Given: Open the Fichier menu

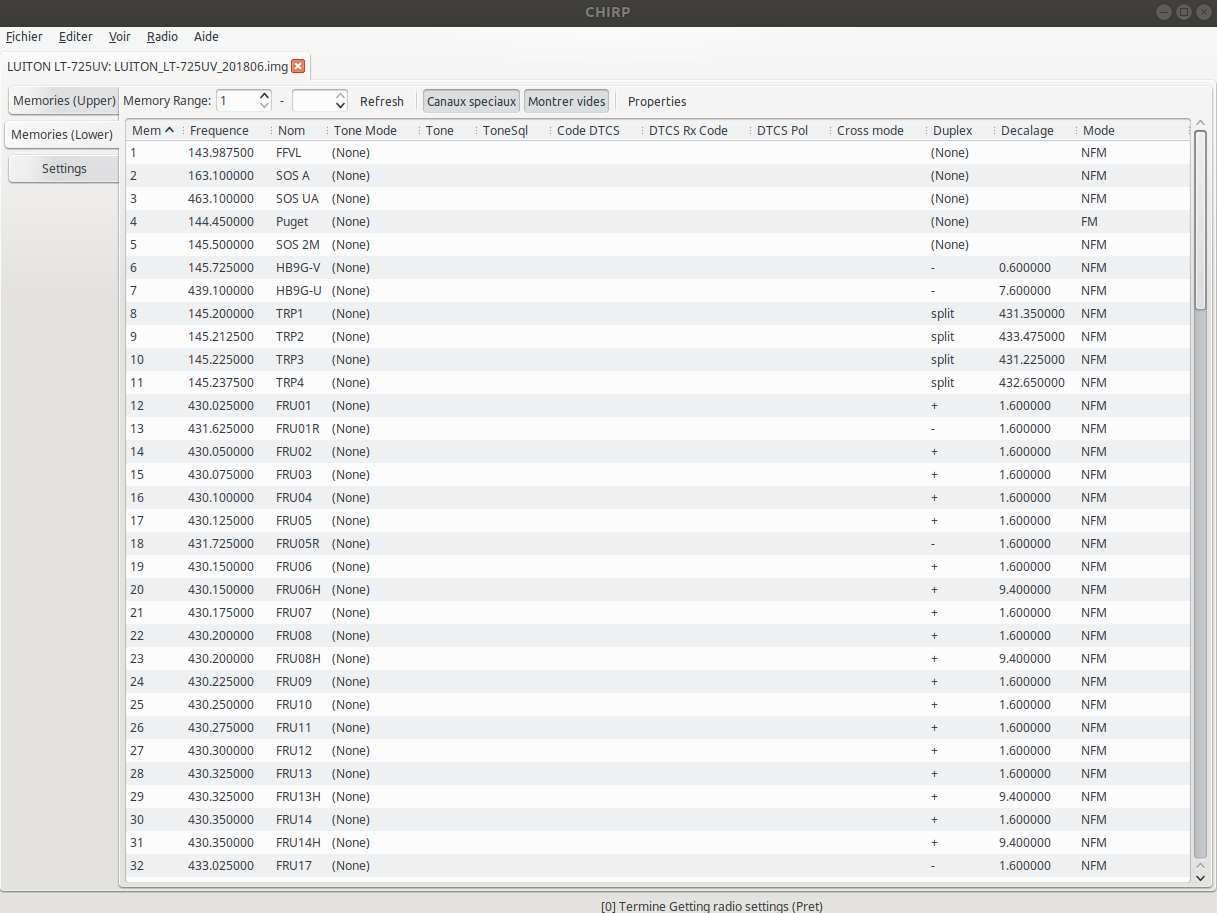Looking at the screenshot, I should 24,37.
